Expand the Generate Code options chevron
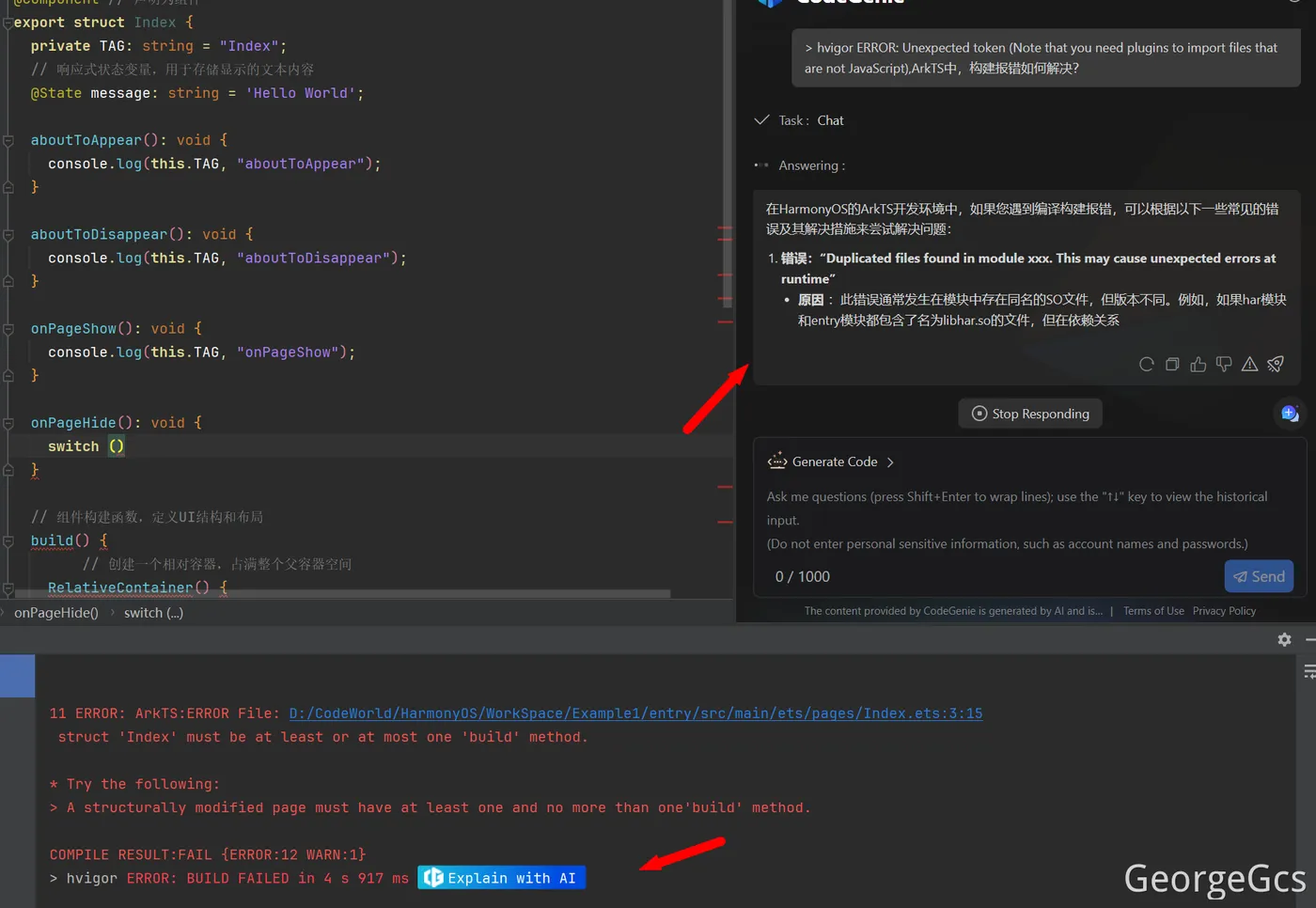The image size is (1316, 908). click(890, 462)
